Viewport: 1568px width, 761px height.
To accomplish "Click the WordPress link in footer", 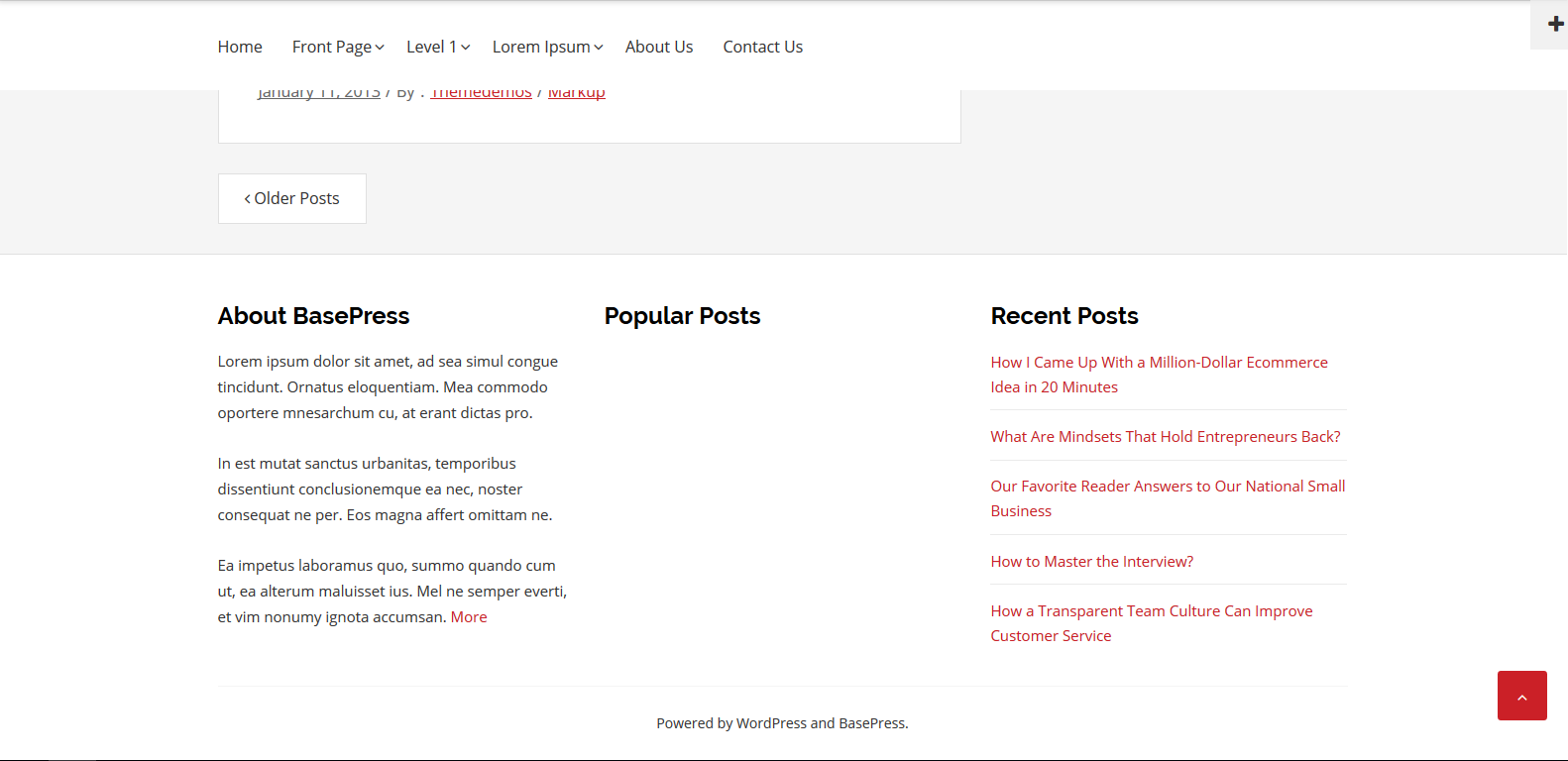I will point(771,723).
